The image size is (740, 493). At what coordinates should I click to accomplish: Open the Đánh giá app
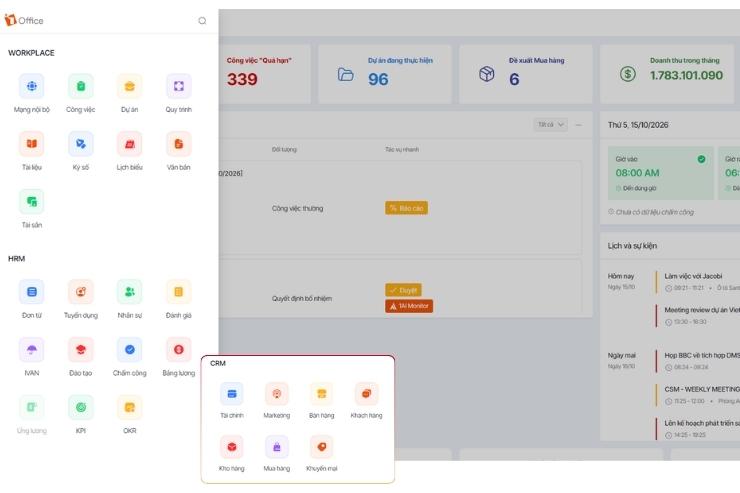(179, 292)
